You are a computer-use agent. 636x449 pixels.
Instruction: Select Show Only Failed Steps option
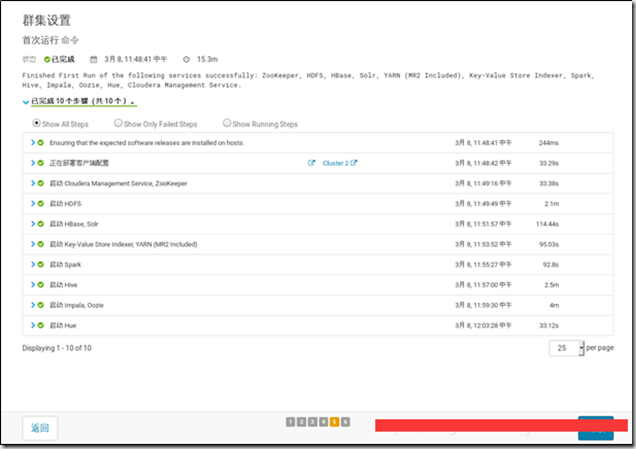(x=118, y=123)
